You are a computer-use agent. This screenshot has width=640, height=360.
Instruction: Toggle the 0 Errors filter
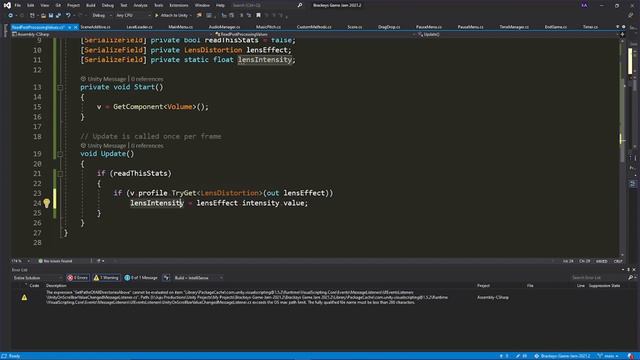[x=78, y=278]
